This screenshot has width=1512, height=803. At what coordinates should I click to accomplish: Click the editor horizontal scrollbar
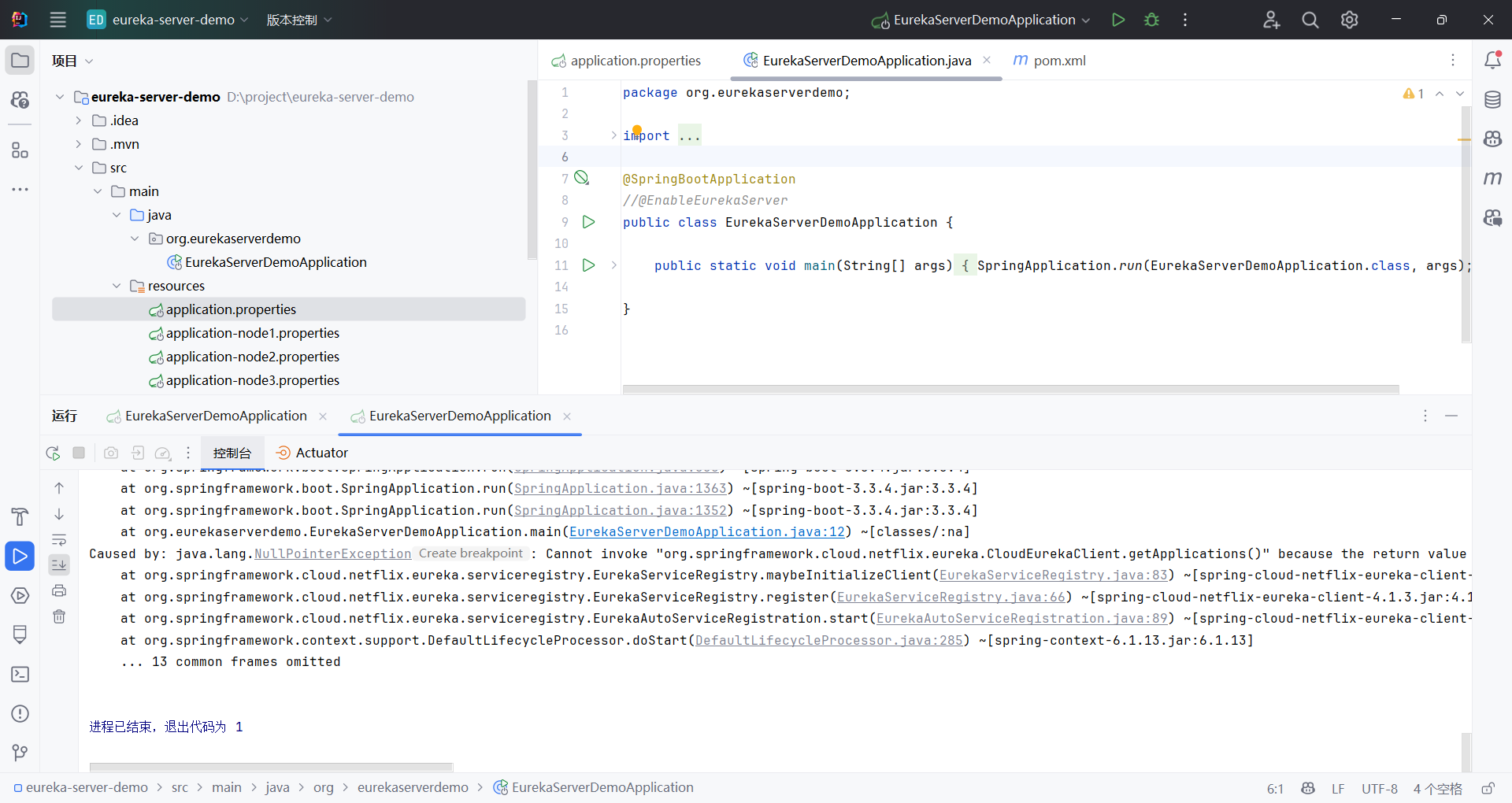pyautogui.click(x=1010, y=389)
